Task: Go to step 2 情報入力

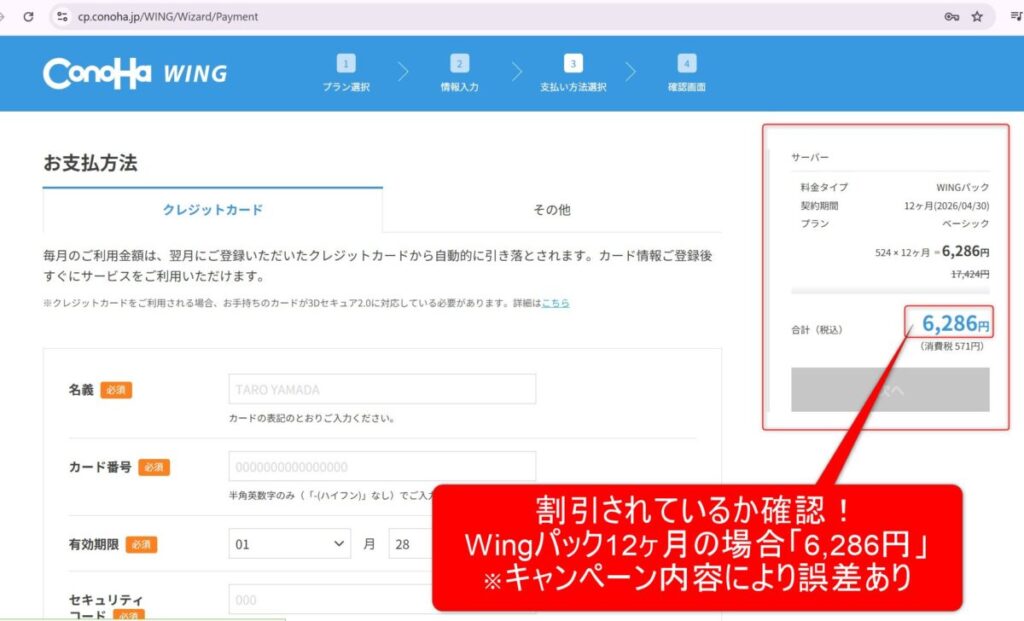Action: pos(459,72)
